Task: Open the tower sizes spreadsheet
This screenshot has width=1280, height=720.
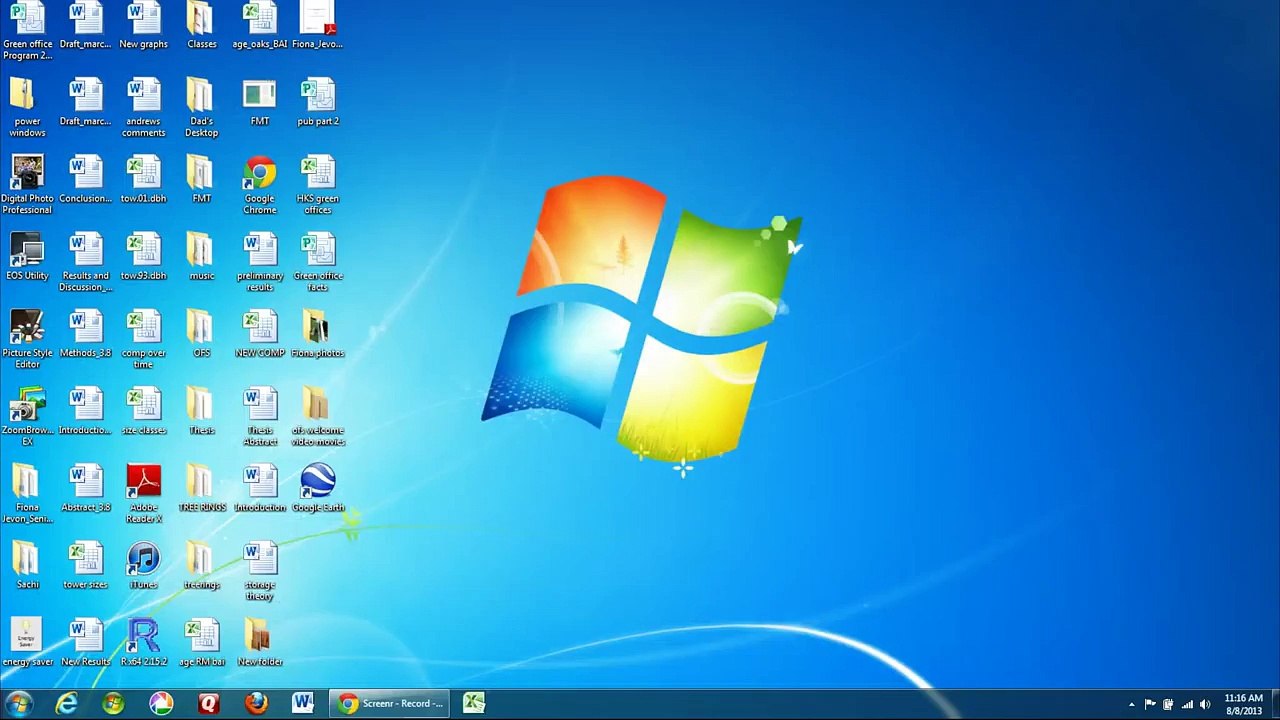Action: pyautogui.click(x=85, y=565)
